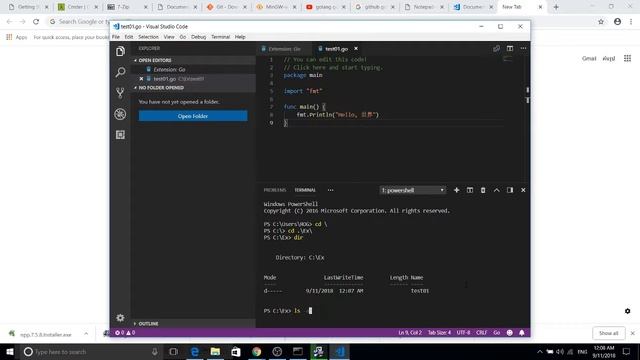Split the terminal
The width and height of the screenshot is (640, 360).
pyautogui.click(x=470, y=190)
